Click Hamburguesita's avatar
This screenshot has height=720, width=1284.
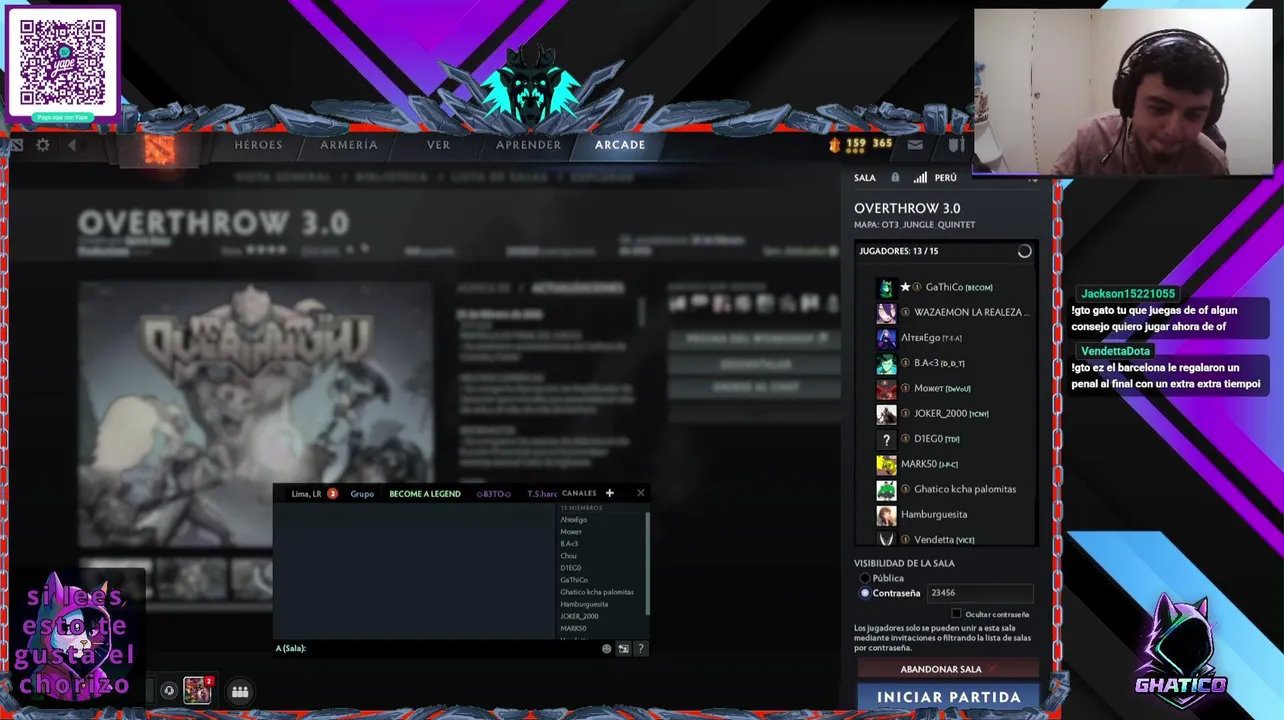(x=886, y=515)
